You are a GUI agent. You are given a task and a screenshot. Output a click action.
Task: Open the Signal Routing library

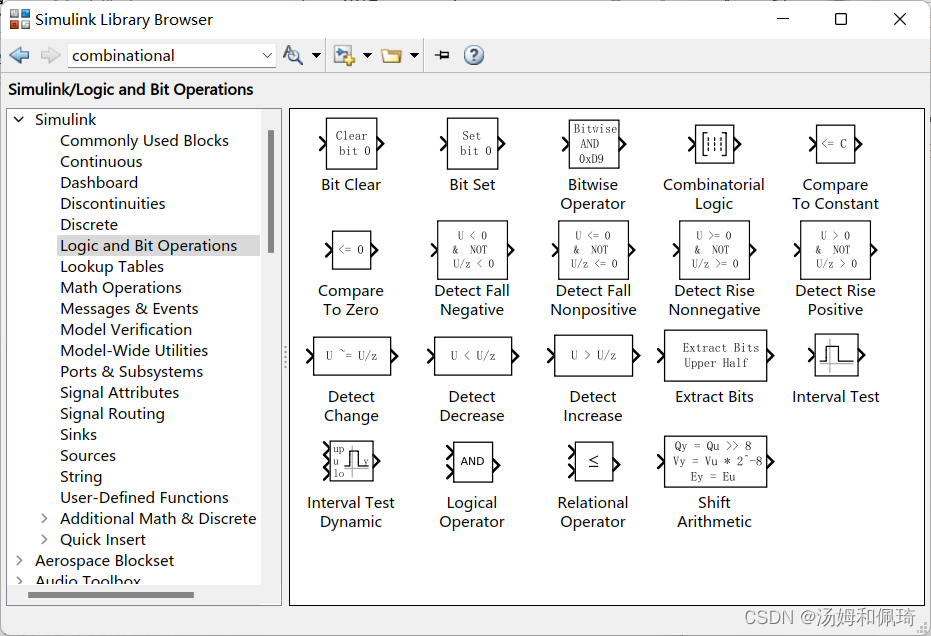point(112,414)
